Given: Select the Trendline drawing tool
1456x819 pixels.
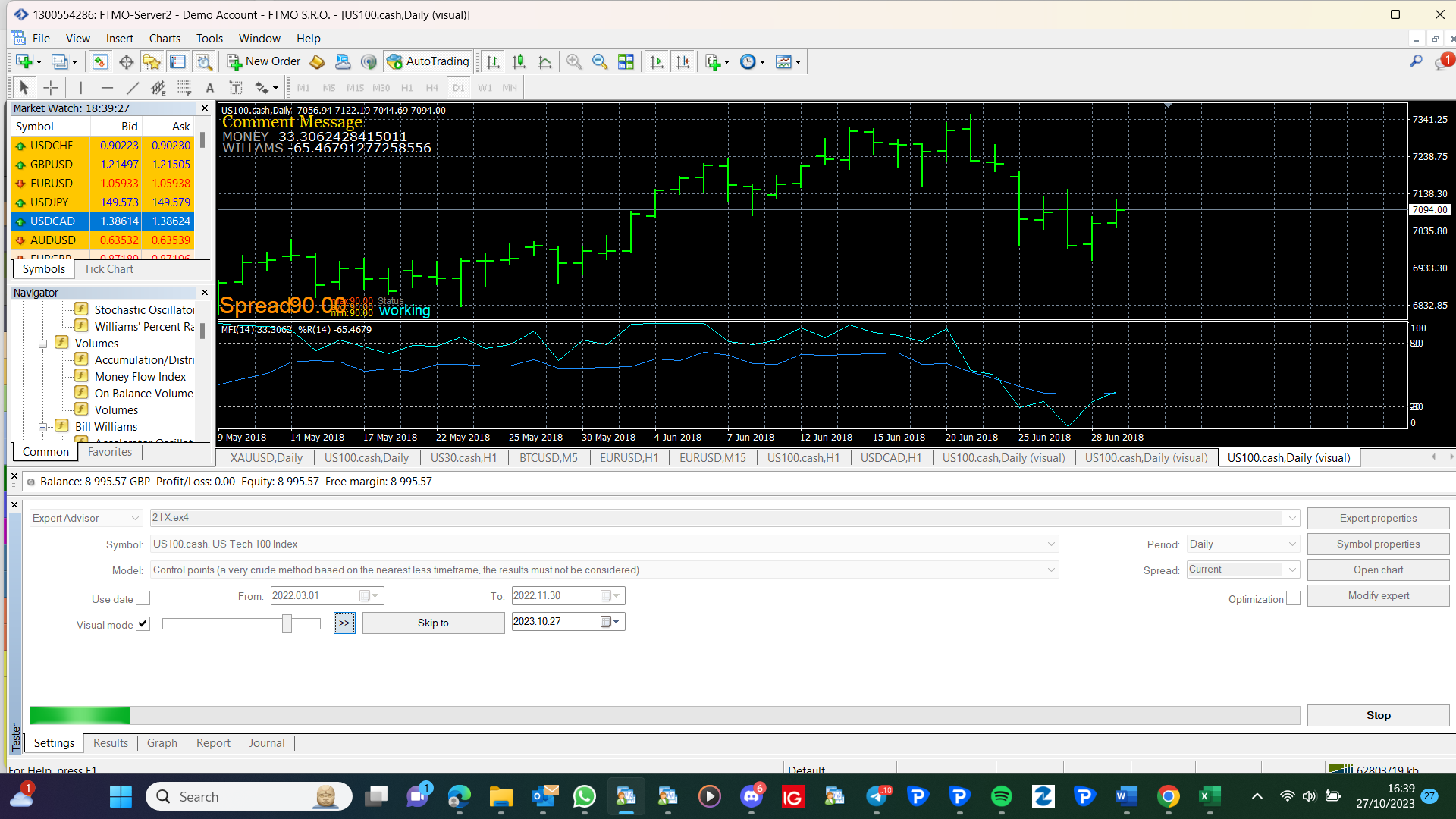Looking at the screenshot, I should click(x=133, y=88).
